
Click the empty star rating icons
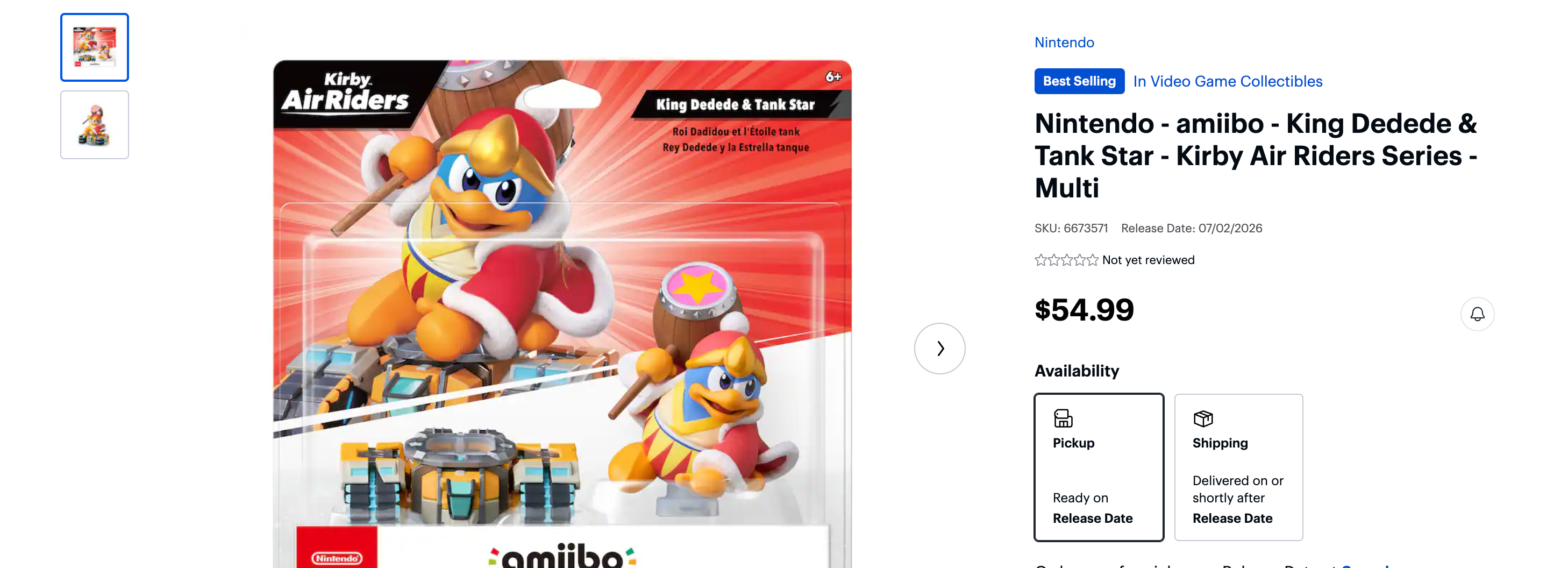tap(1066, 260)
